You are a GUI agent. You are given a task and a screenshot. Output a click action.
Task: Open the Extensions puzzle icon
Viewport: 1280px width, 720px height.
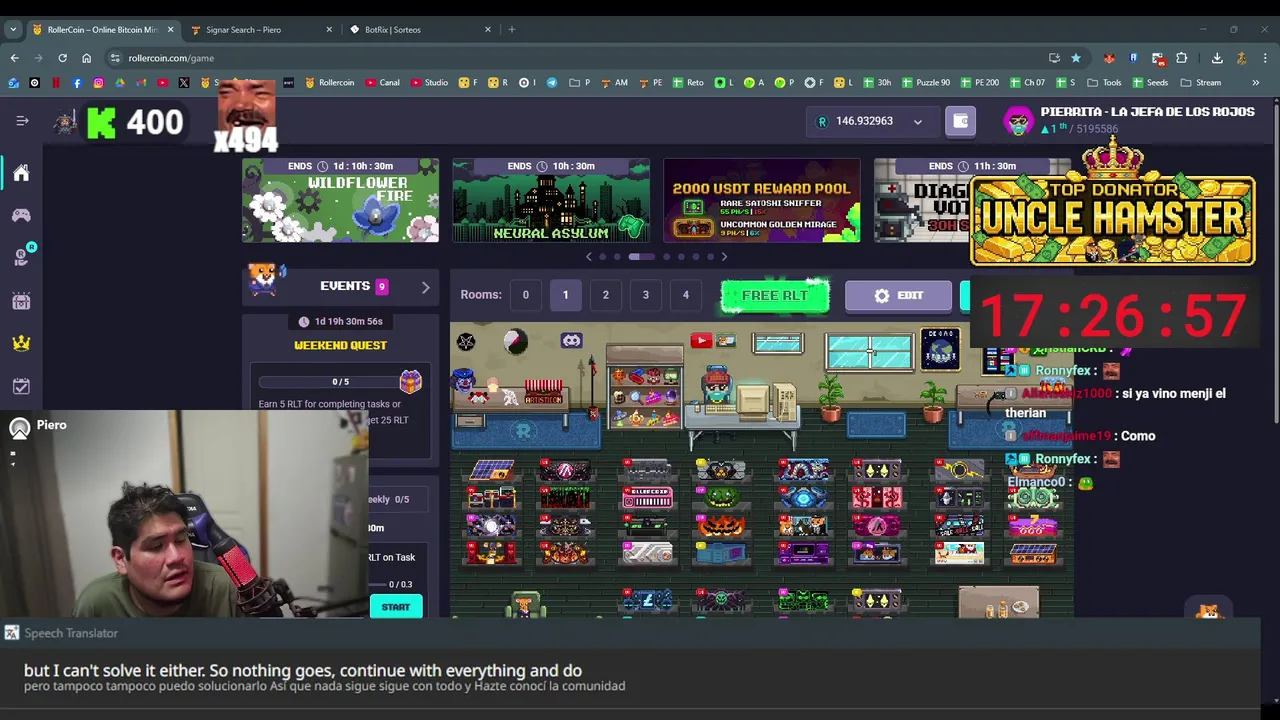pyautogui.click(x=1182, y=58)
